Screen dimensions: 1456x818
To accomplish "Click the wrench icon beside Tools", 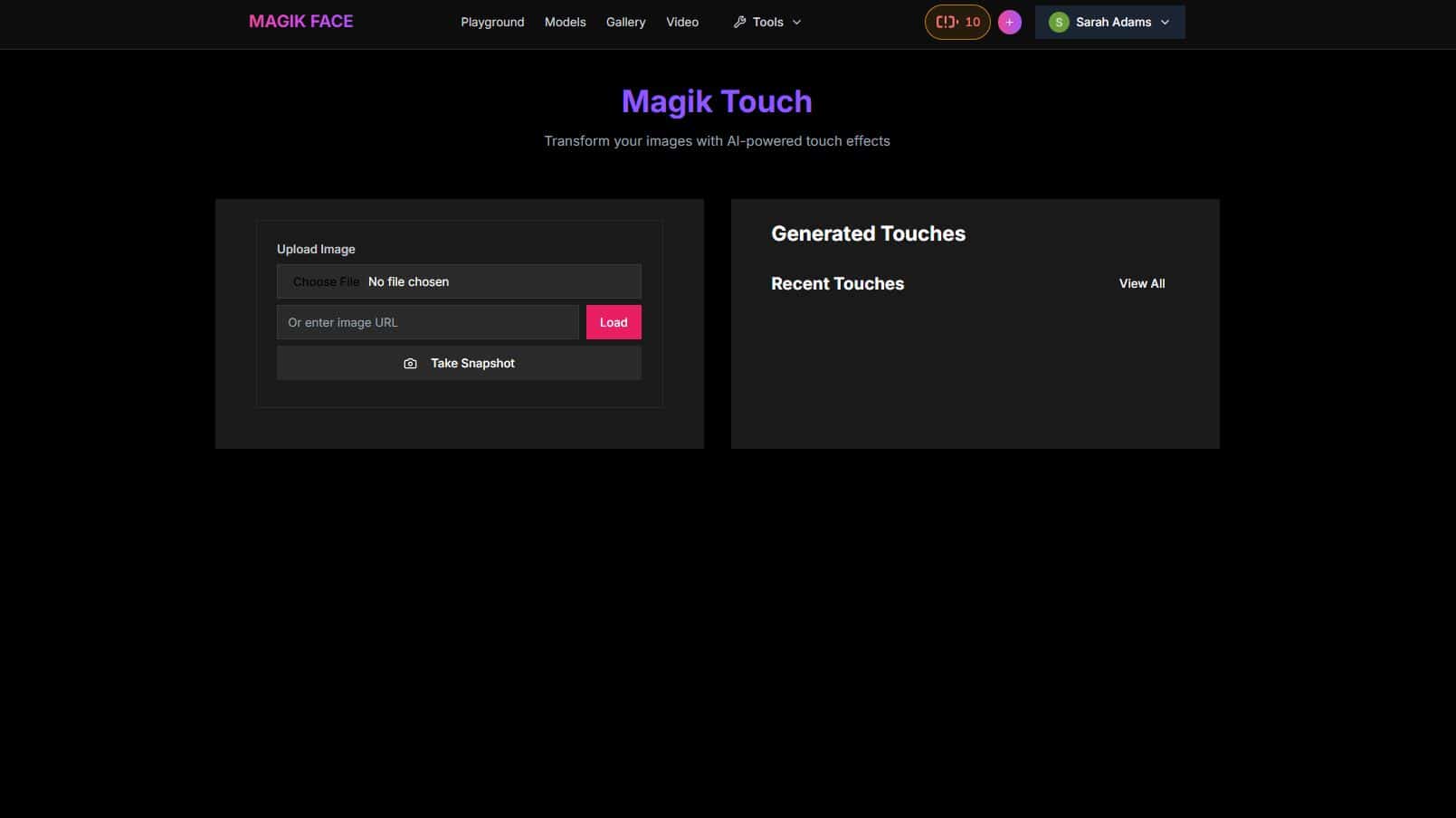I will pos(739,22).
